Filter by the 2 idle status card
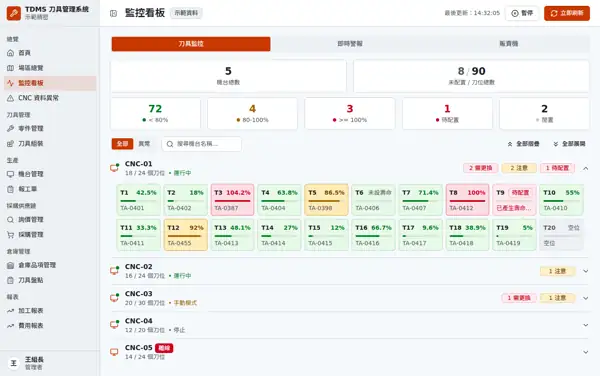The width and height of the screenshot is (600, 376). click(x=544, y=114)
